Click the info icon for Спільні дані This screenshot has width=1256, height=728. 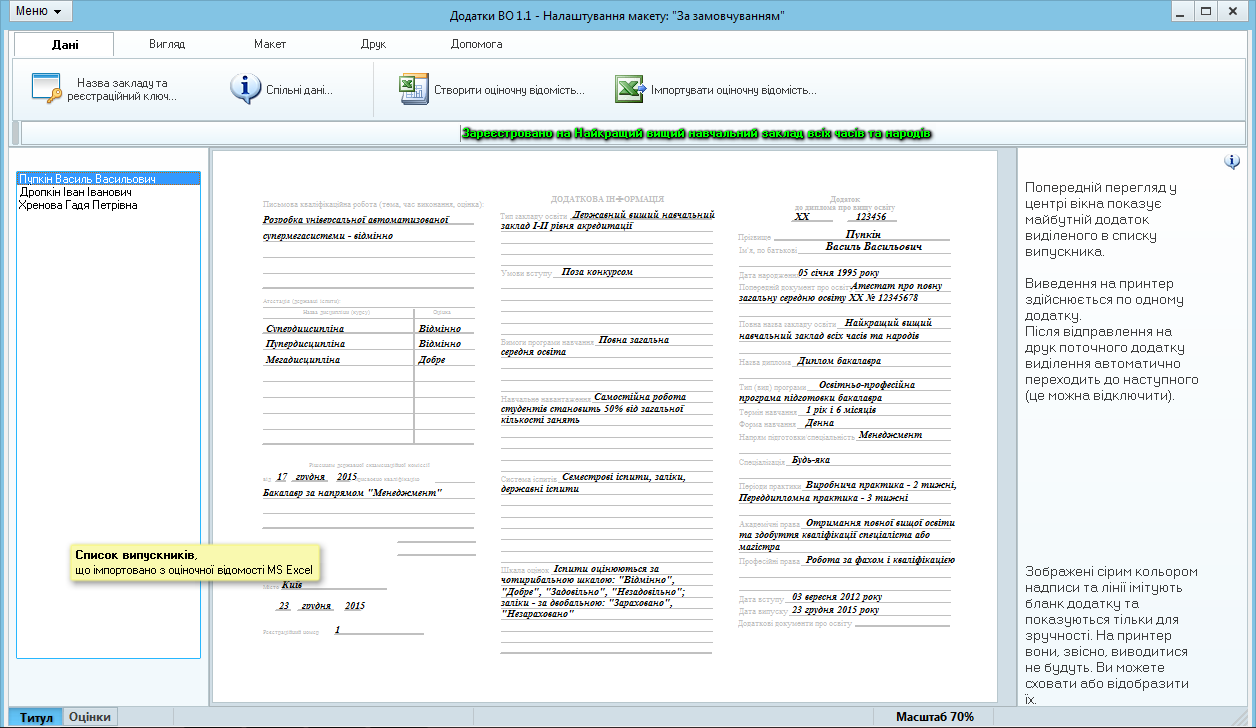245,89
